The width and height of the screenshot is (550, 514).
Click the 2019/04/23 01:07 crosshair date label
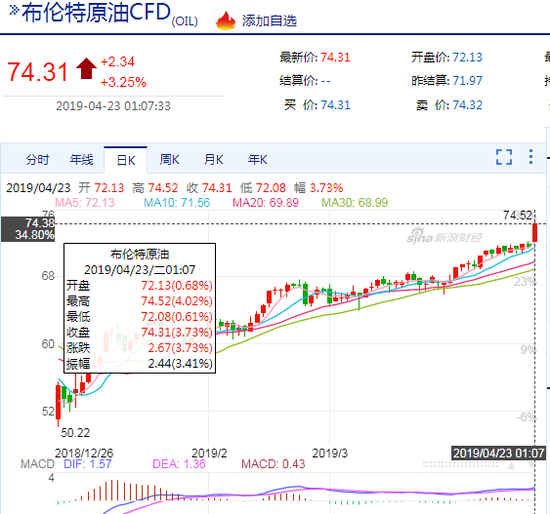click(498, 453)
